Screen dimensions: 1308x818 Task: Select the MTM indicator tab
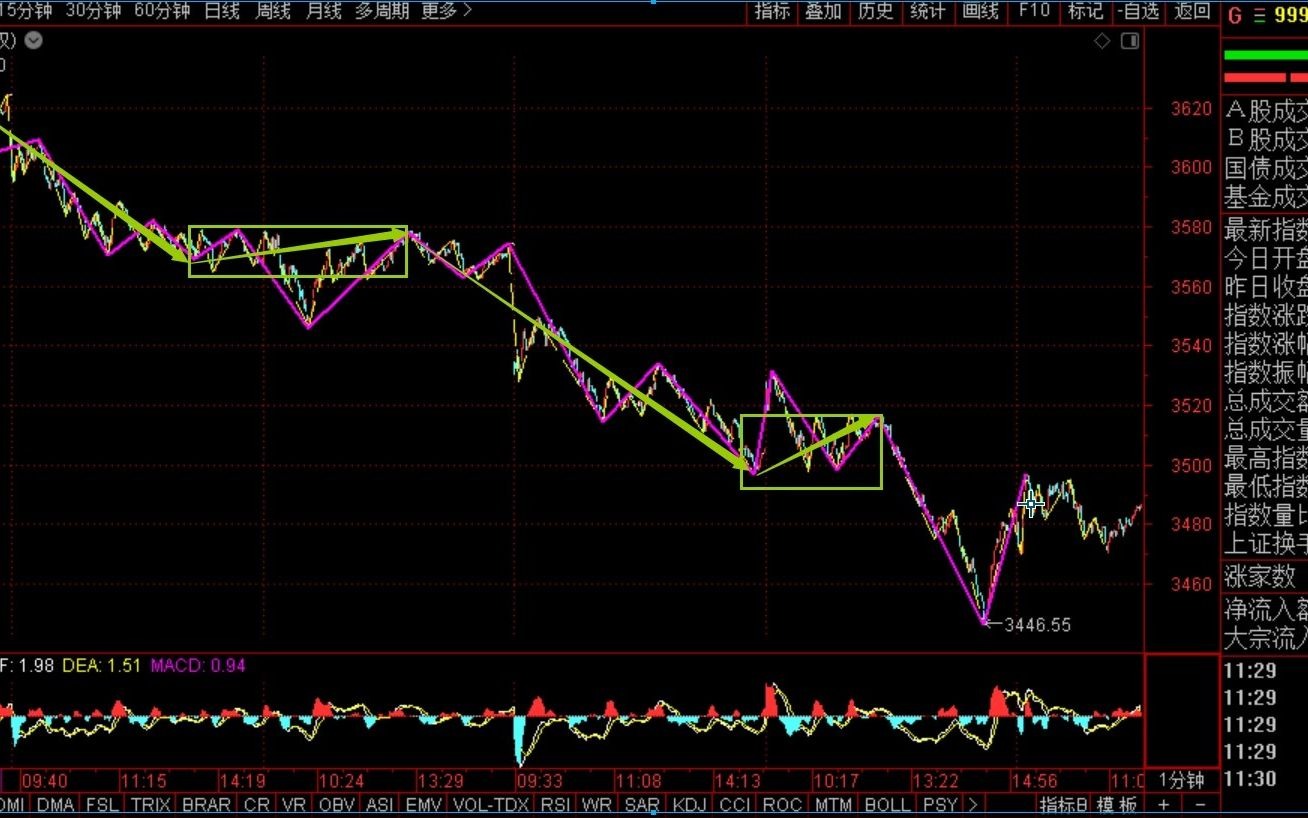point(833,804)
